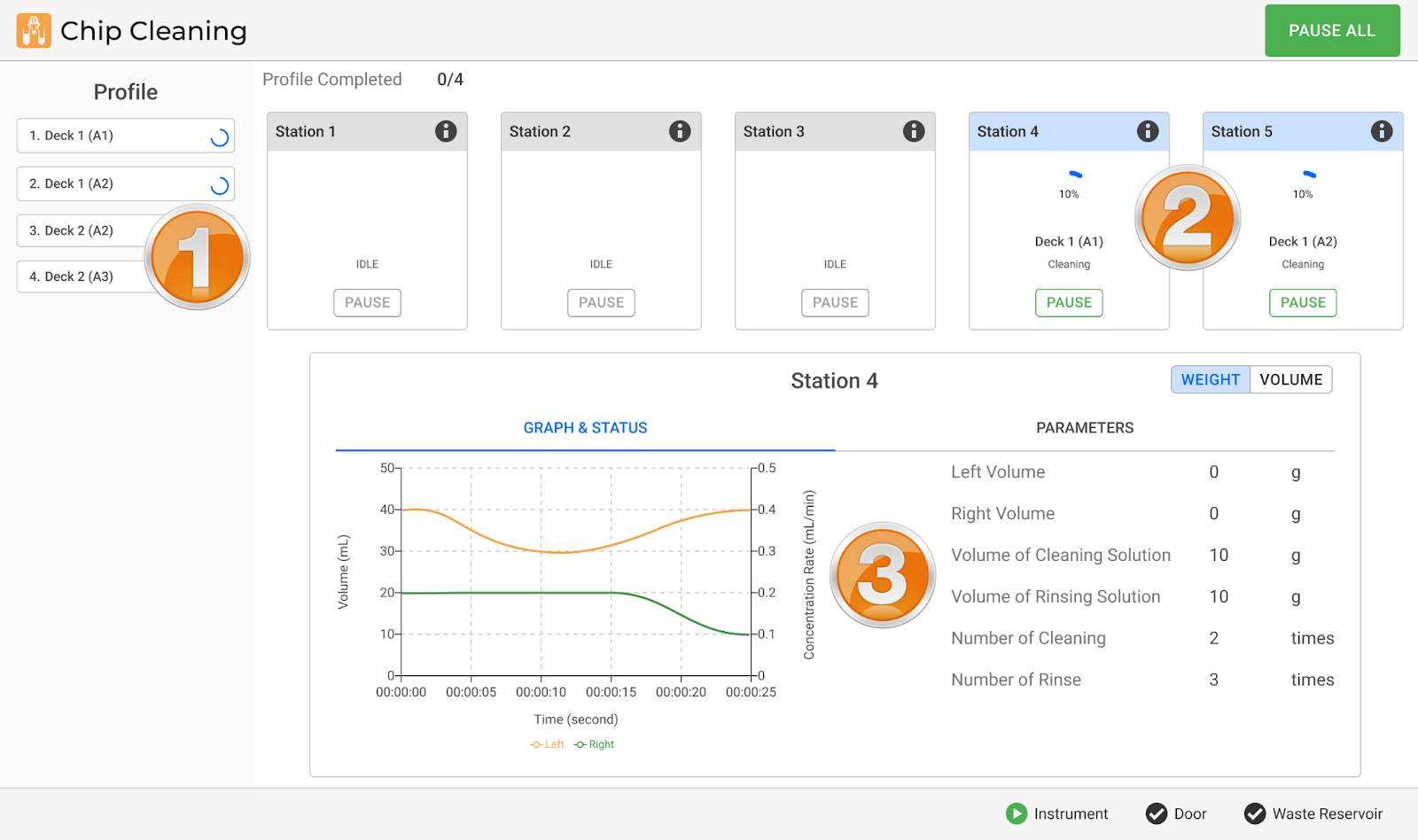This screenshot has height=840, width=1418.
Task: Show Station 3 information icon
Action: pos(914,131)
